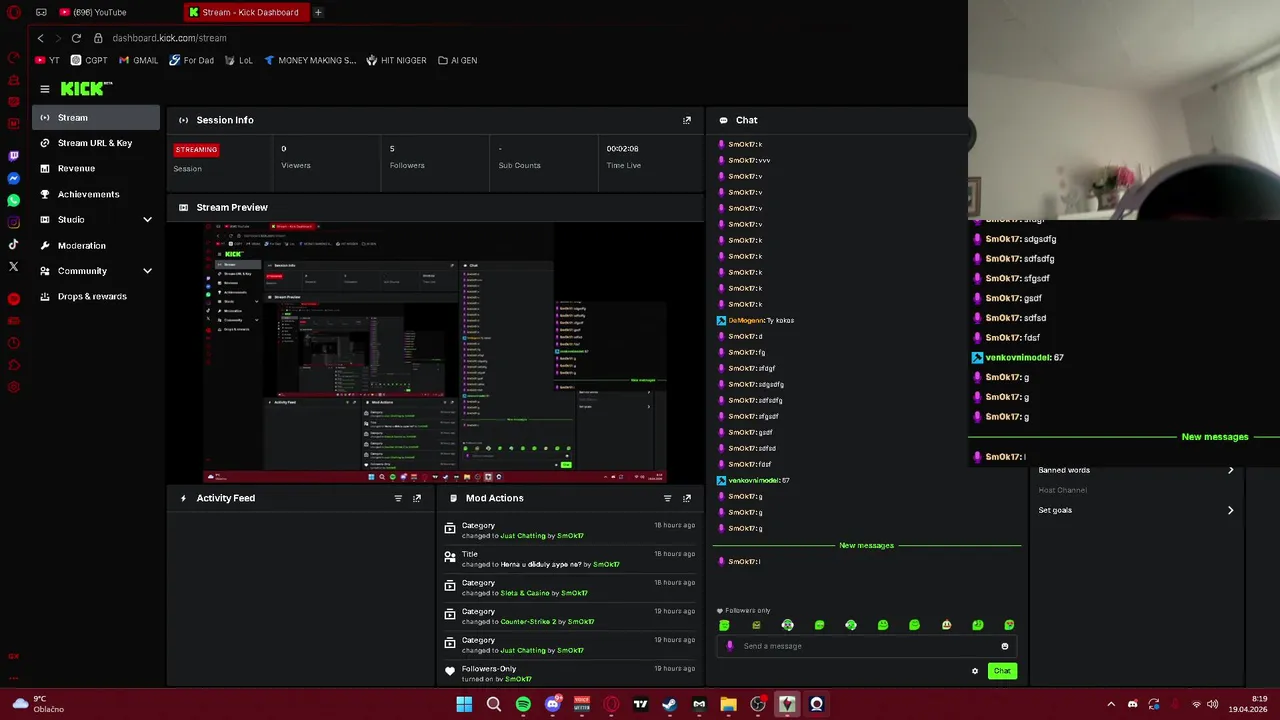Open chat settings gear icon

[975, 671]
